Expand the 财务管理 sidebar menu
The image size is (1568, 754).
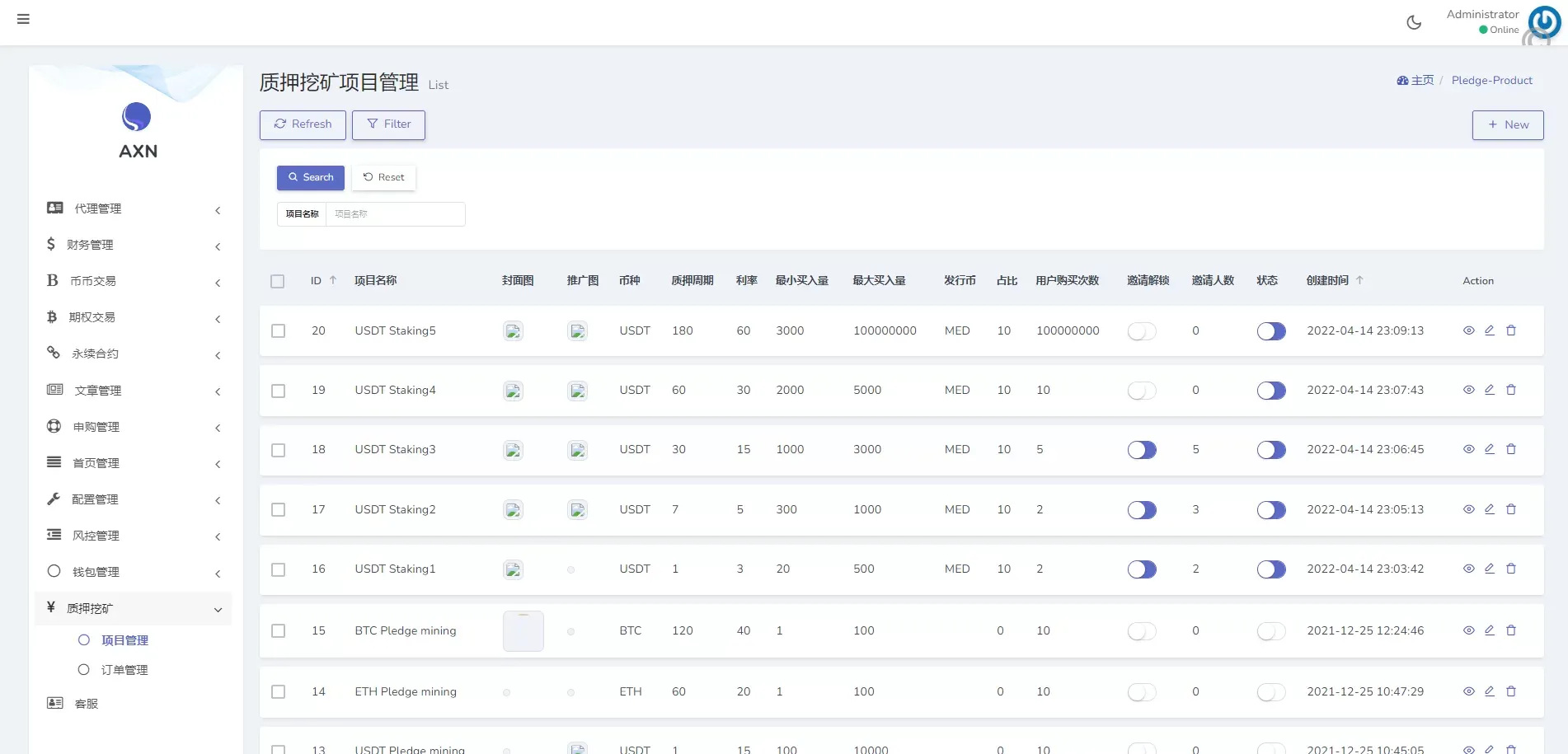pyautogui.click(x=132, y=245)
